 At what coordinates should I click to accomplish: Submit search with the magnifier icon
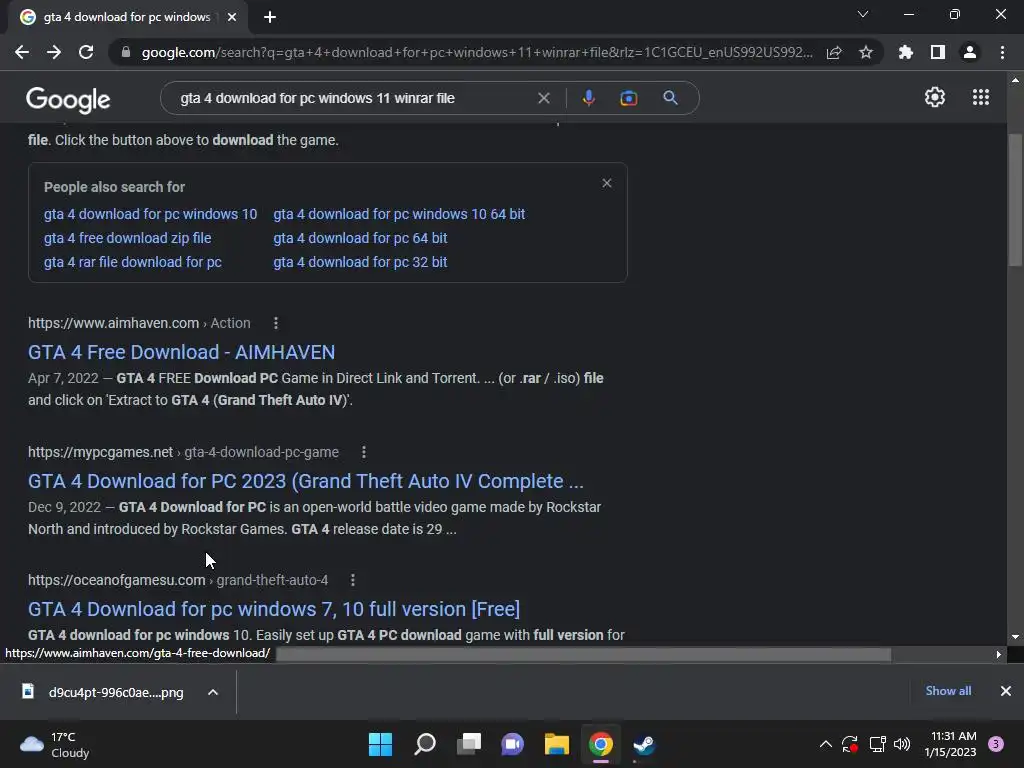[x=670, y=98]
